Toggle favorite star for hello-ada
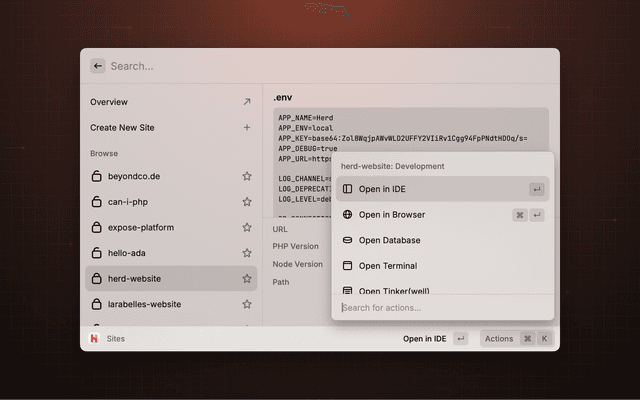This screenshot has width=640, height=400. pyautogui.click(x=247, y=253)
